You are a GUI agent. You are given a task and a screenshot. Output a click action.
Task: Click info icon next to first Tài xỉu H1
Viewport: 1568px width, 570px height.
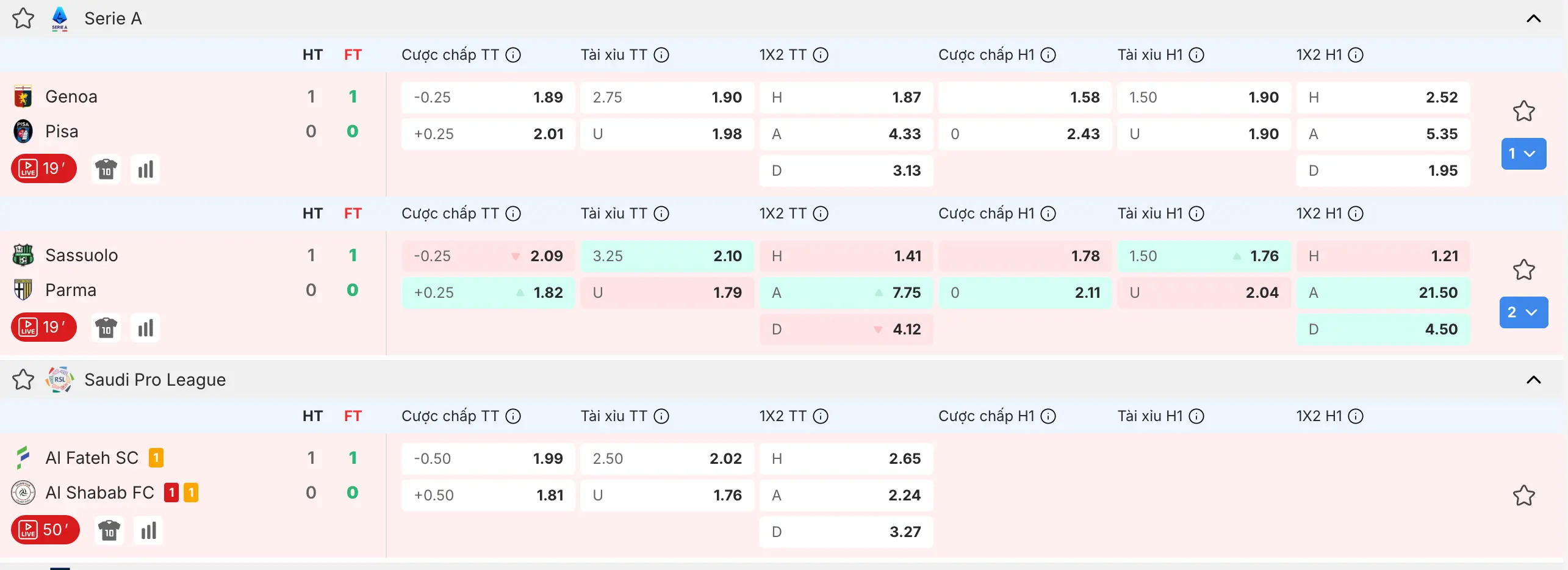(1196, 55)
